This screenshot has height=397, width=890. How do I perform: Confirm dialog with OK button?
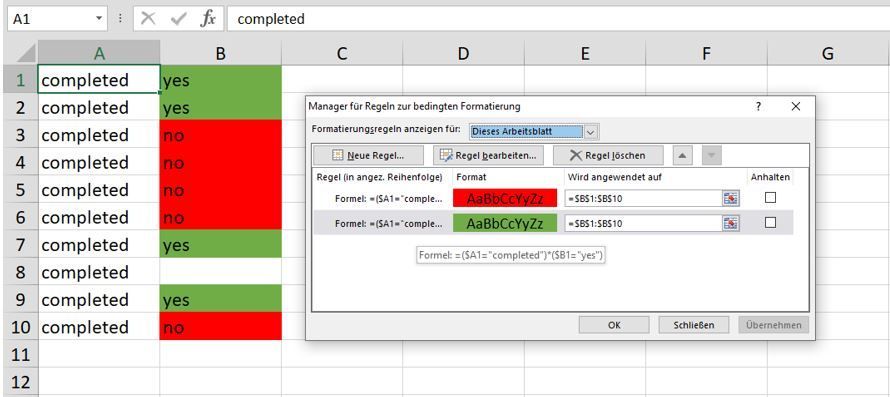click(x=614, y=325)
